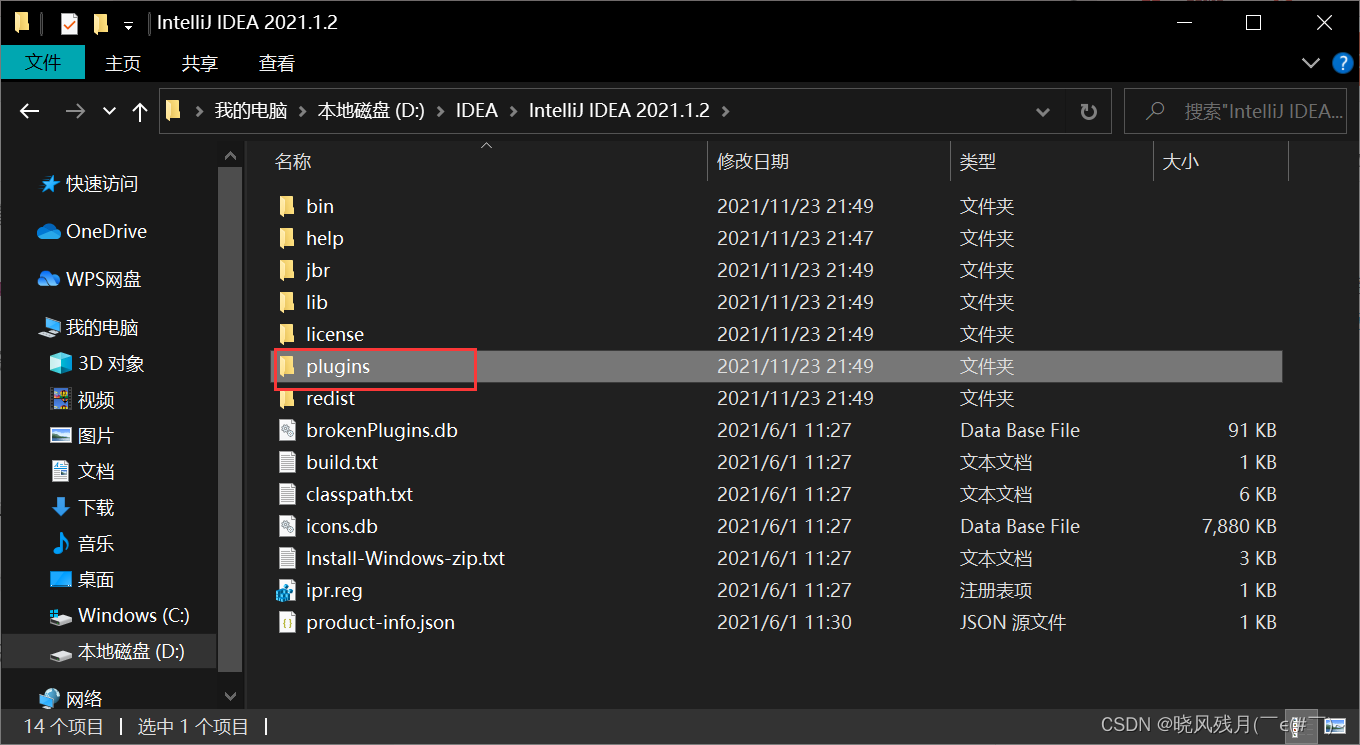
Task: Select 视频 in sidebar
Action: [82, 400]
